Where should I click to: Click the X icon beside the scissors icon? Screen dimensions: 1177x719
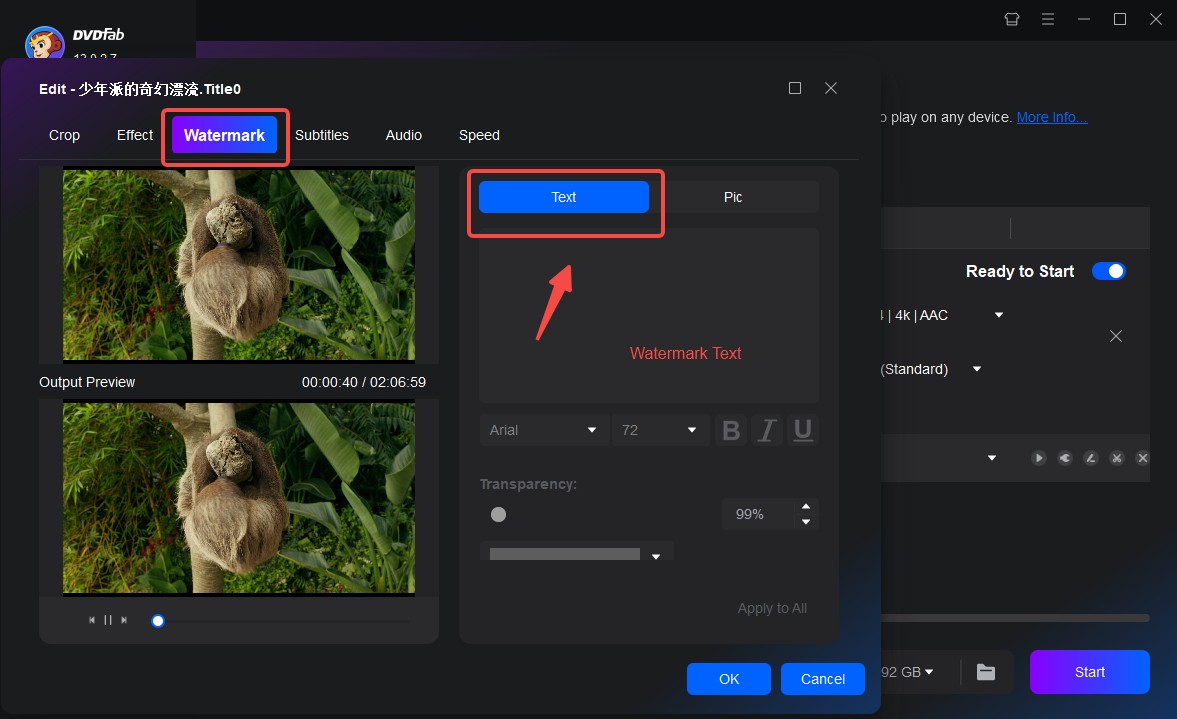click(1142, 458)
